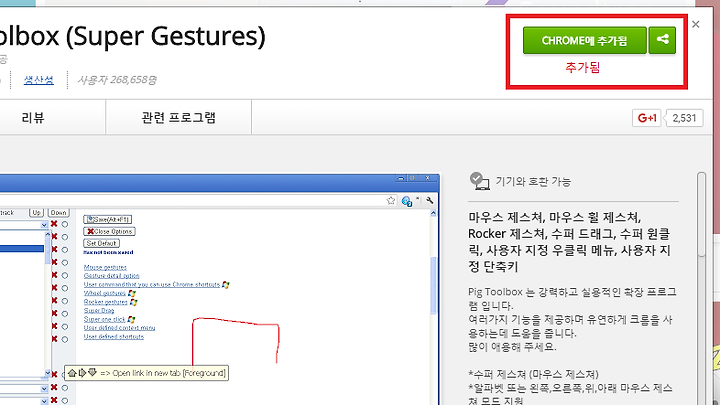Click the minimize button of the previewed browser window
This screenshot has height=405, width=720.
click(401, 178)
